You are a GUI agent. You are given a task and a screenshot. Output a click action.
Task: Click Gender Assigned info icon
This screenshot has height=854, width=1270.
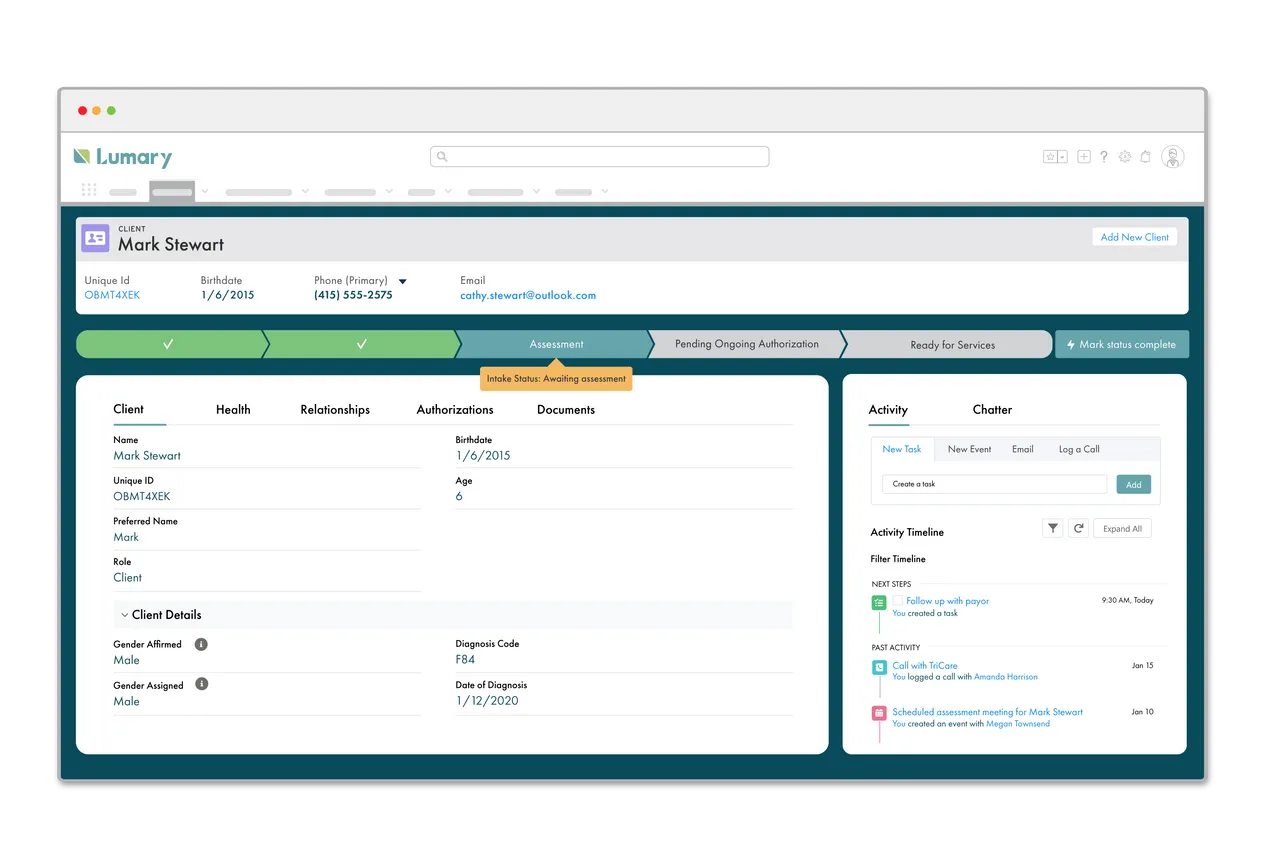pos(202,684)
